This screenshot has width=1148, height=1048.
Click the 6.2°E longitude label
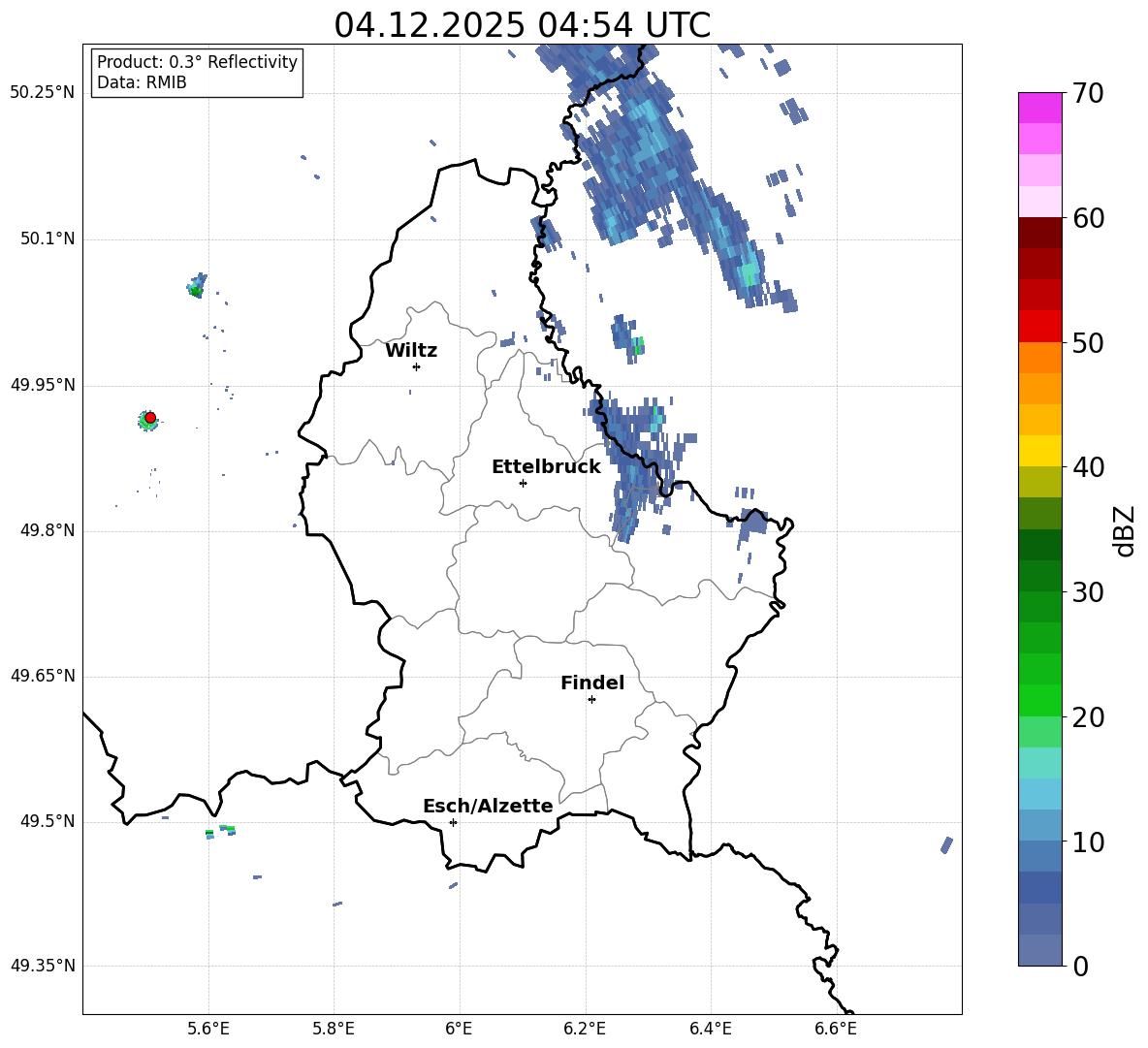coord(585,1030)
